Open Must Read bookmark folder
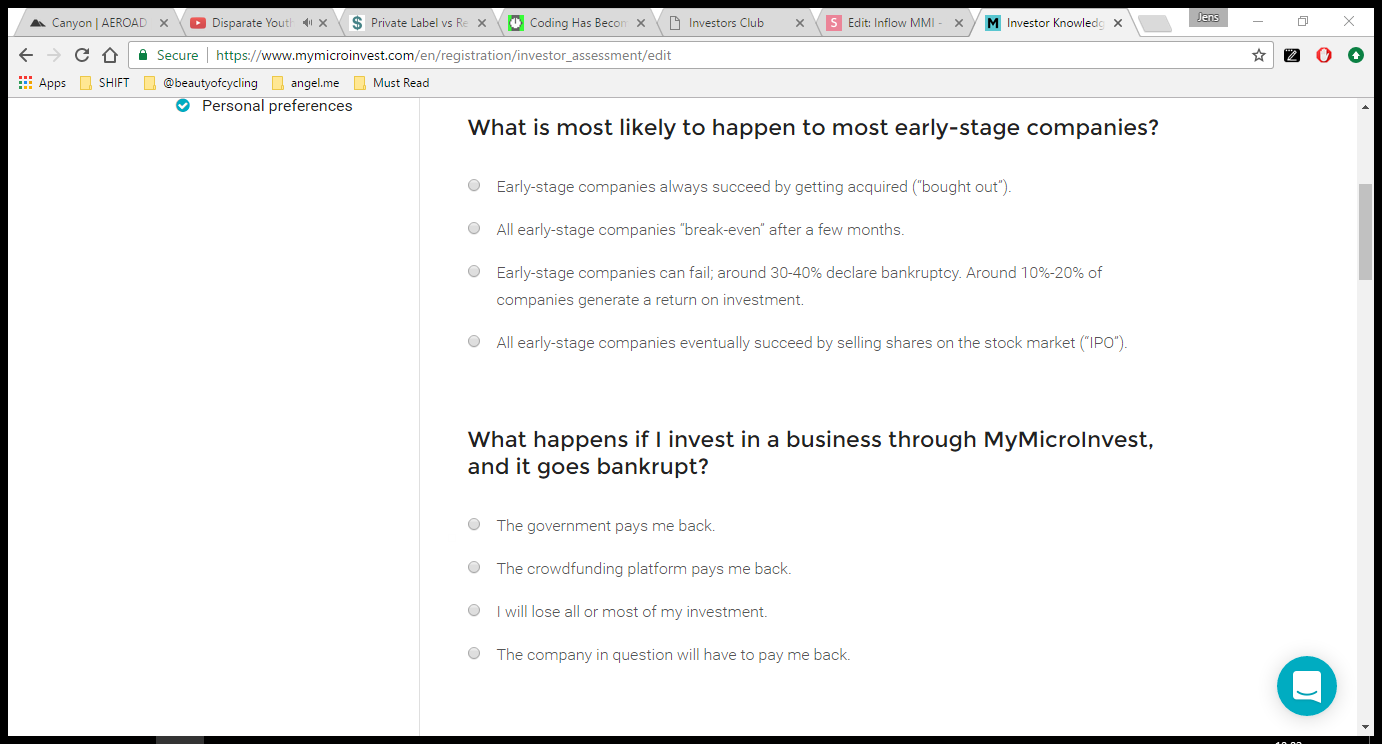The image size is (1382, 744). tap(391, 83)
